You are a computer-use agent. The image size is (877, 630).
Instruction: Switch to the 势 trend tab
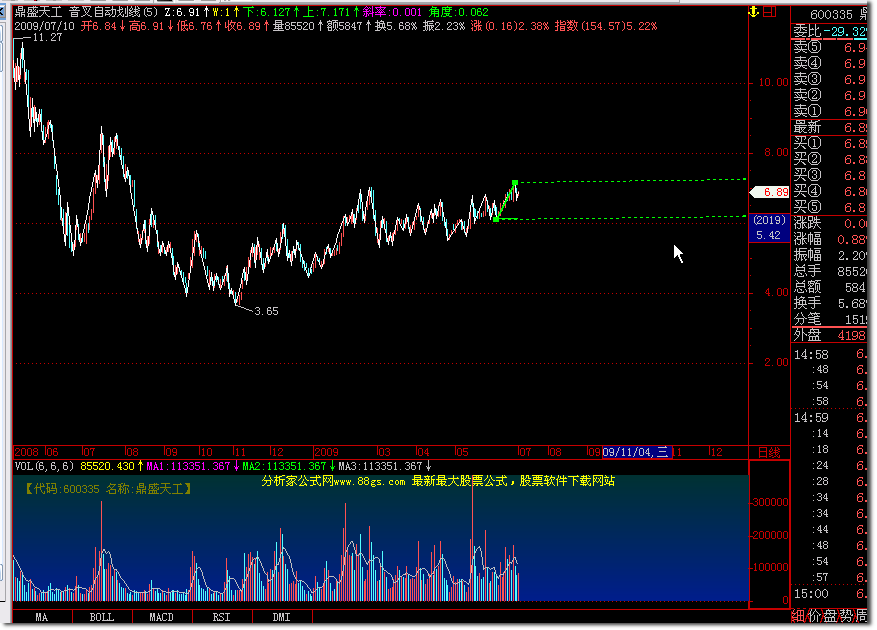click(x=846, y=616)
